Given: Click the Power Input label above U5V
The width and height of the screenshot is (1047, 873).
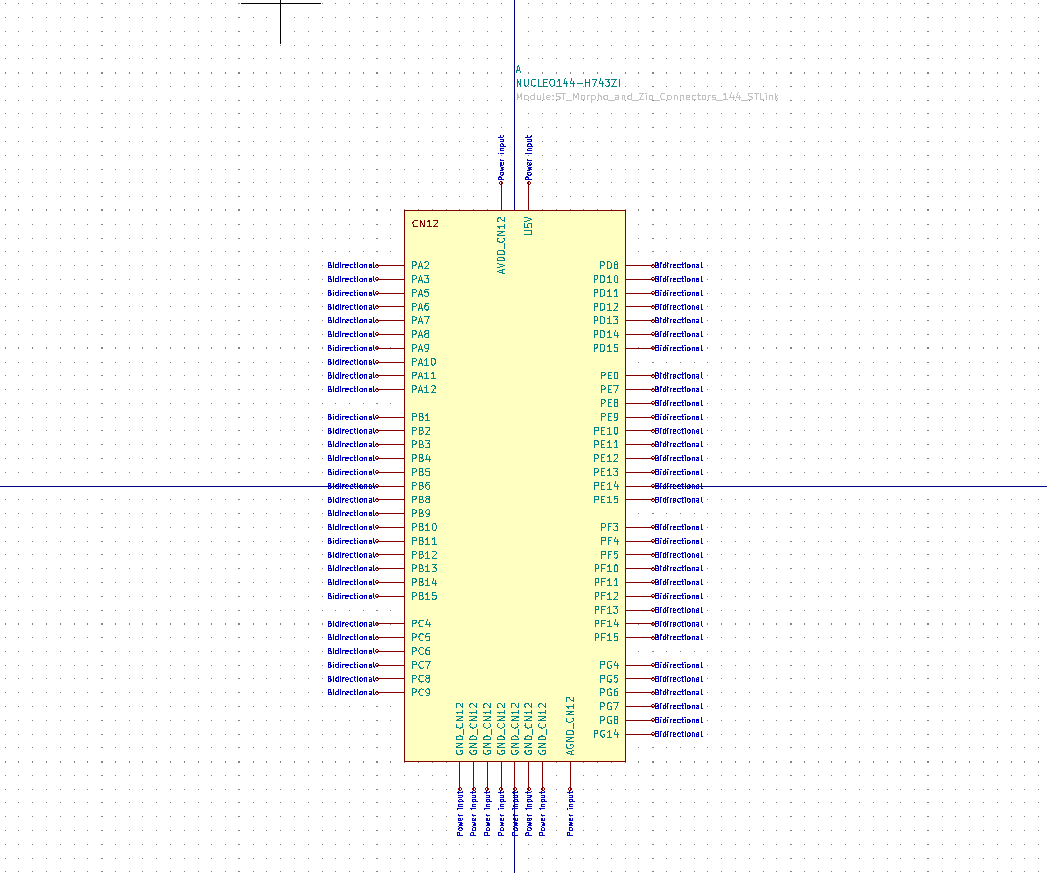Looking at the screenshot, I should (527, 155).
